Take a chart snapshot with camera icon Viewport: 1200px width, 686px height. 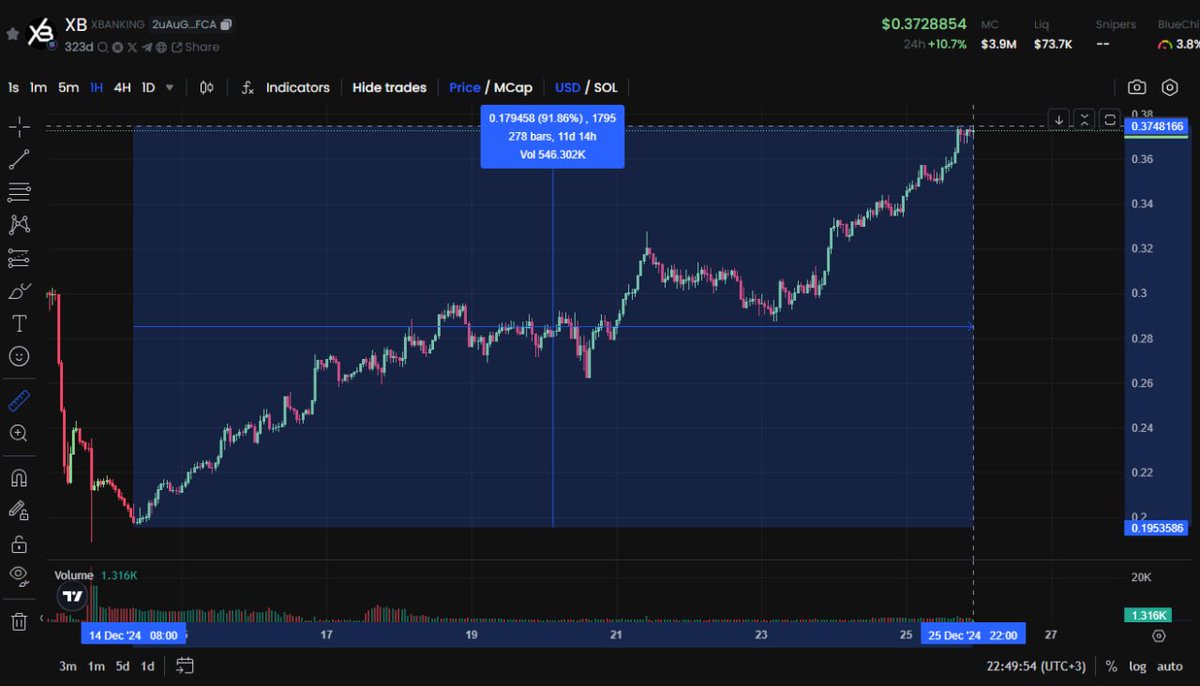[x=1137, y=88]
